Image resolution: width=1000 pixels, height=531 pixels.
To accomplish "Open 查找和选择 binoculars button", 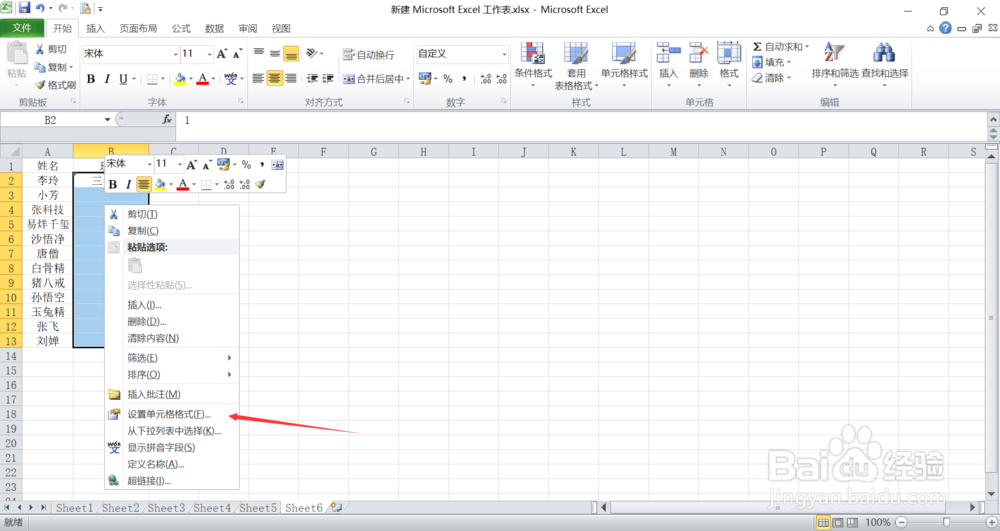I will coord(885,65).
